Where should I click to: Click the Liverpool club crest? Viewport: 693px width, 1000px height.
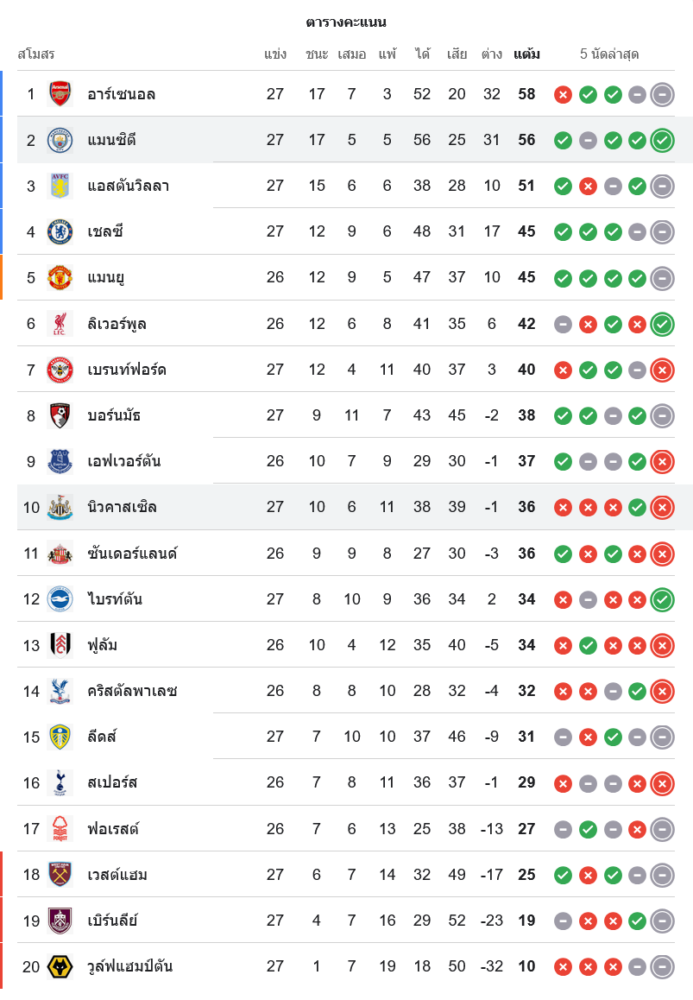pyautogui.click(x=61, y=324)
